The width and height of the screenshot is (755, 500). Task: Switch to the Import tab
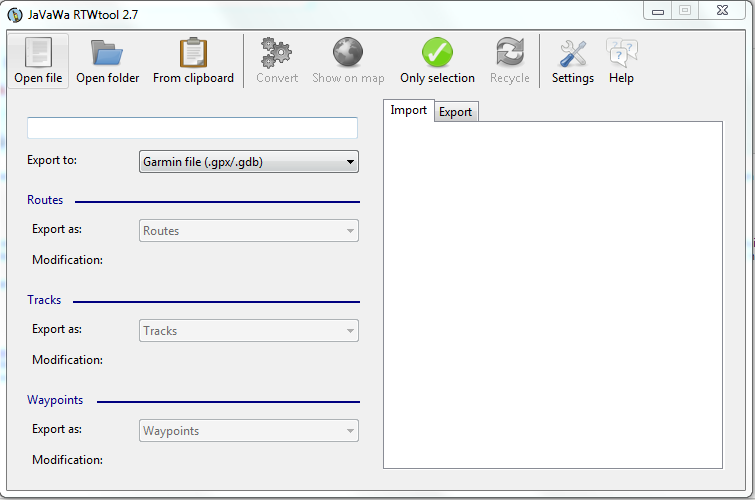click(x=408, y=111)
